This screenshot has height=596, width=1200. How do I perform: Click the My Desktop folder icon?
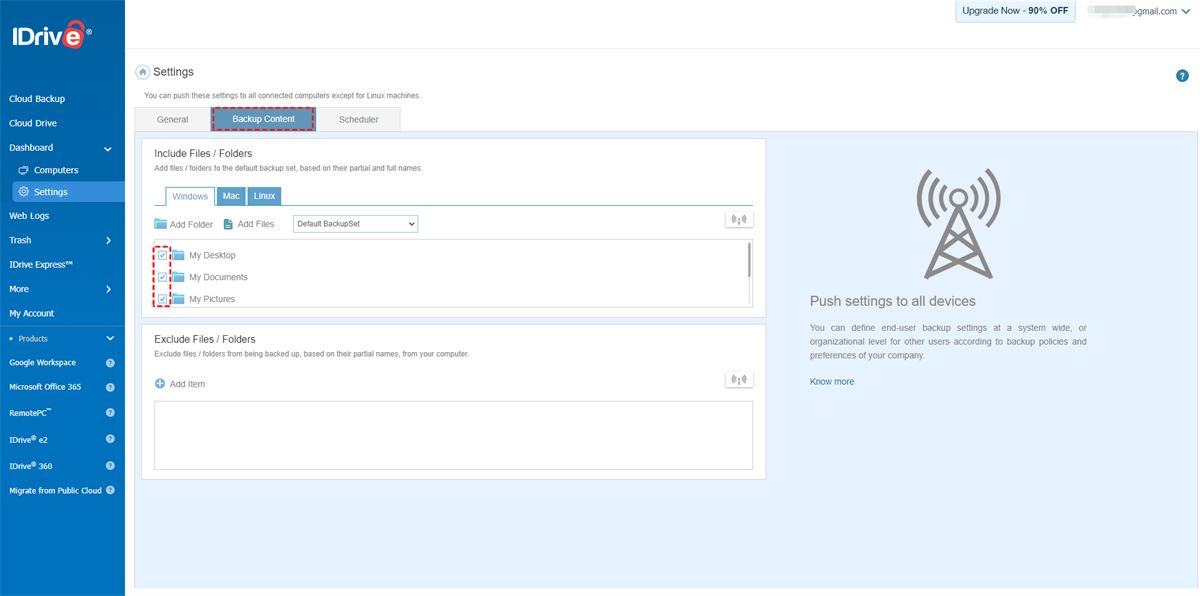(178, 255)
